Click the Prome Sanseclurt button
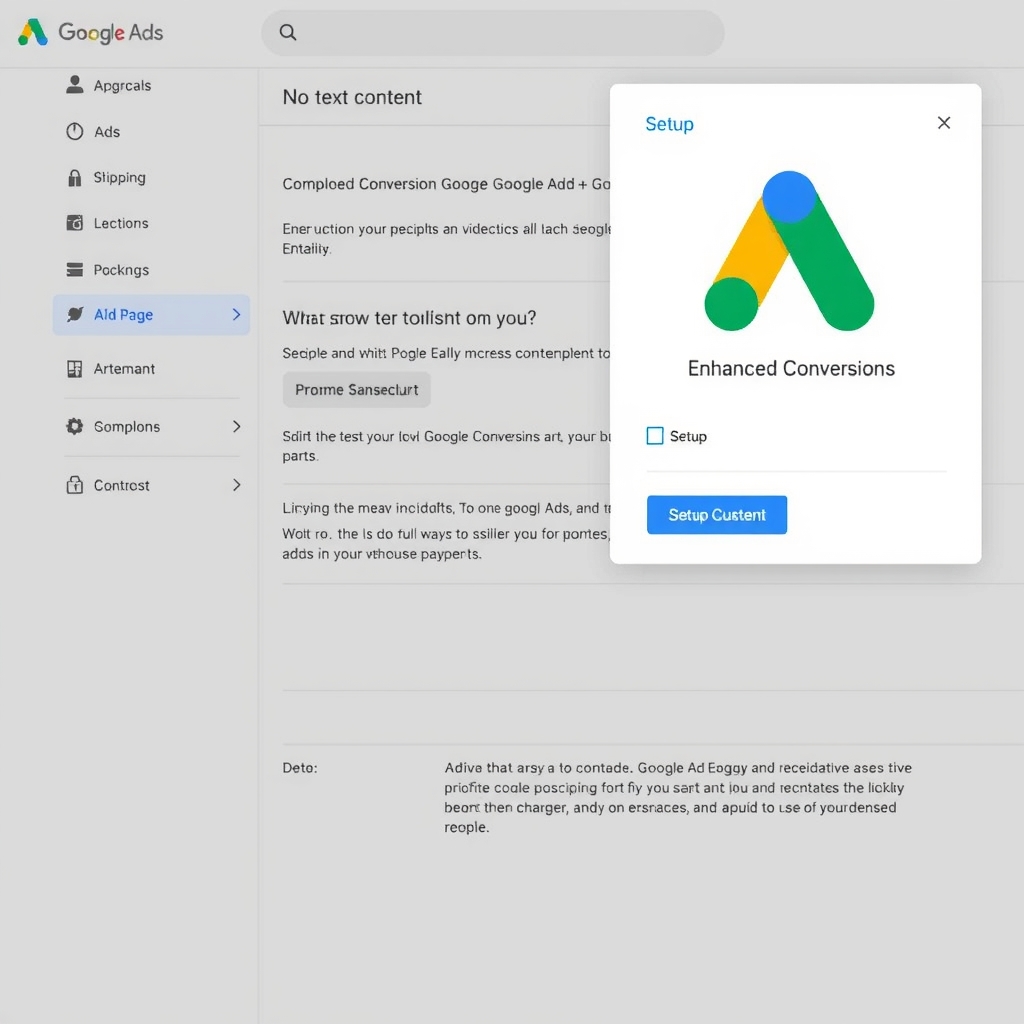Viewport: 1024px width, 1024px height. pos(357,390)
